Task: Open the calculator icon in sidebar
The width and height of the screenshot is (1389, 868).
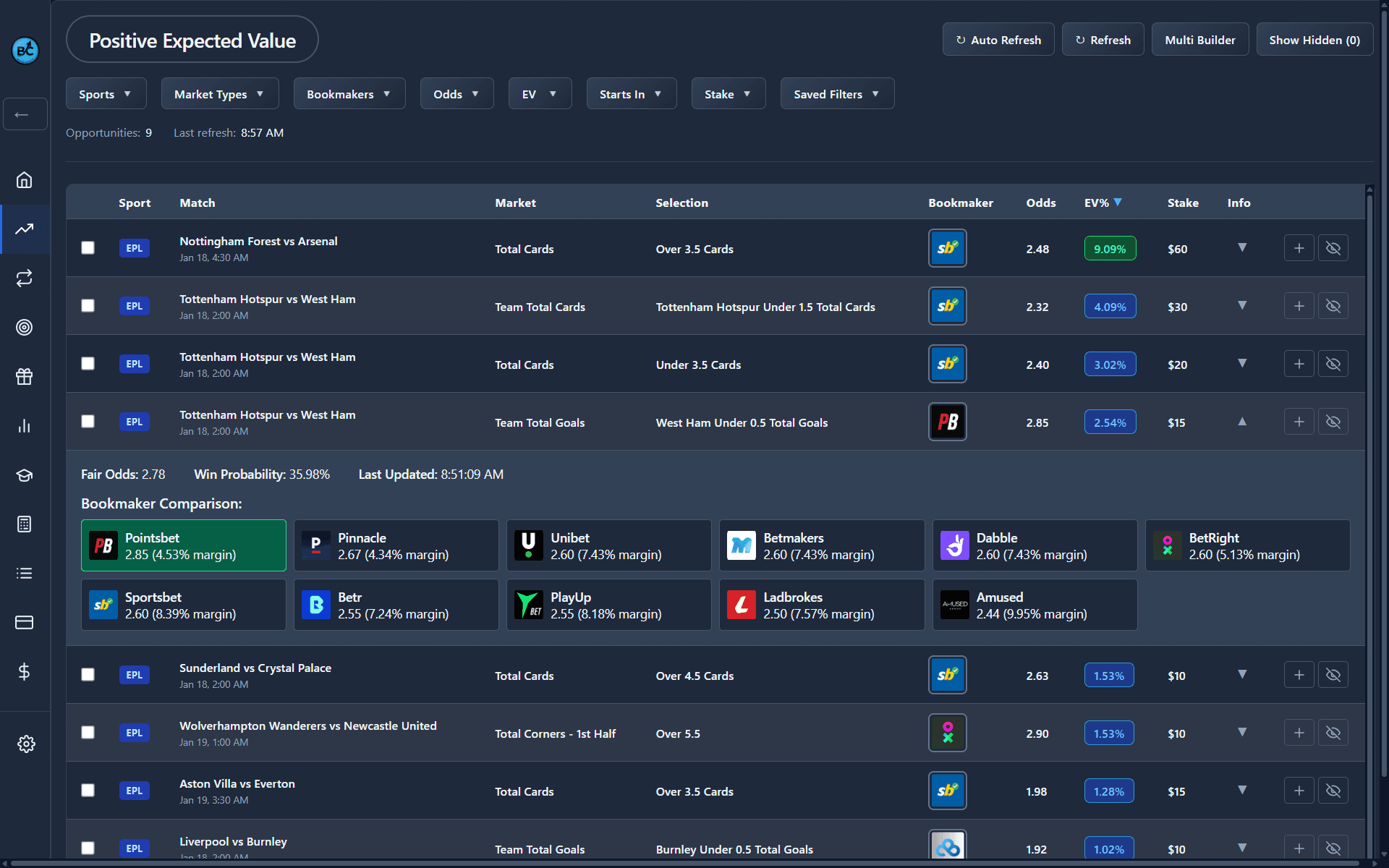Action: pyautogui.click(x=25, y=524)
